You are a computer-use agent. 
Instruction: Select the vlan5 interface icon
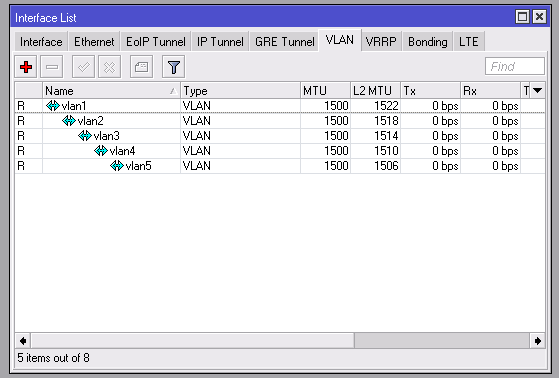[117, 166]
